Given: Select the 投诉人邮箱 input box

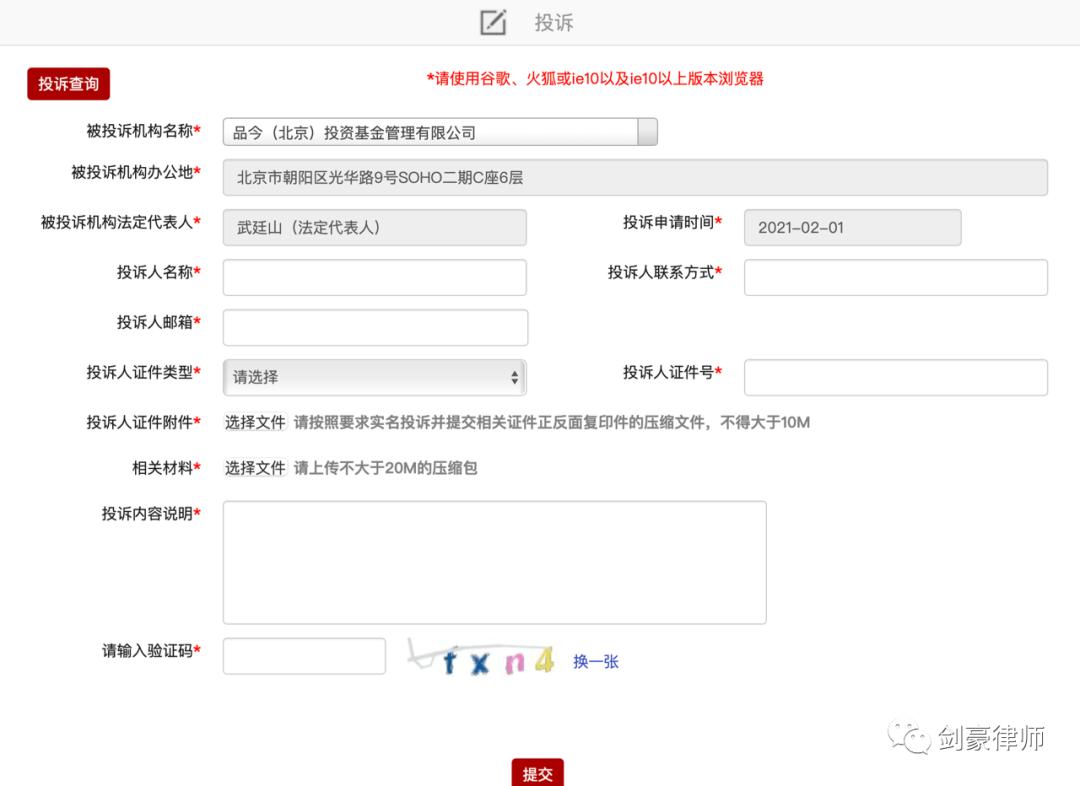Looking at the screenshot, I should [x=374, y=327].
